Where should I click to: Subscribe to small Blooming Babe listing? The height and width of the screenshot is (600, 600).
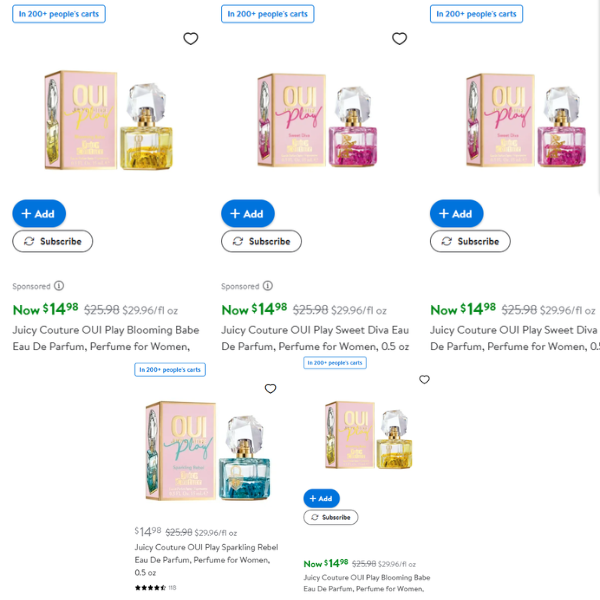point(331,517)
